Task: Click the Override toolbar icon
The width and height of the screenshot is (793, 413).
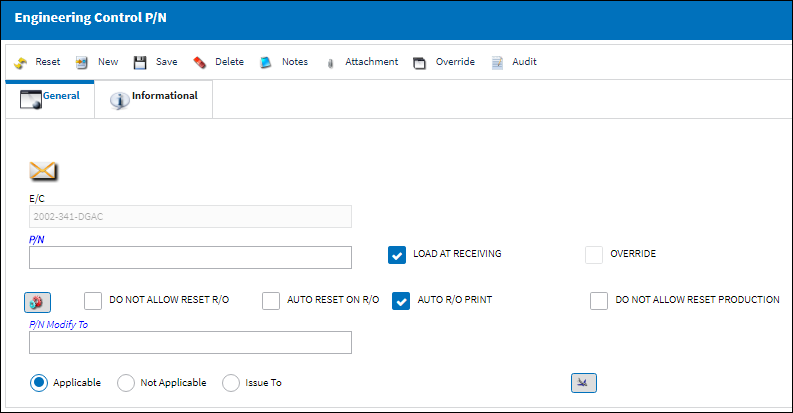Action: point(419,63)
